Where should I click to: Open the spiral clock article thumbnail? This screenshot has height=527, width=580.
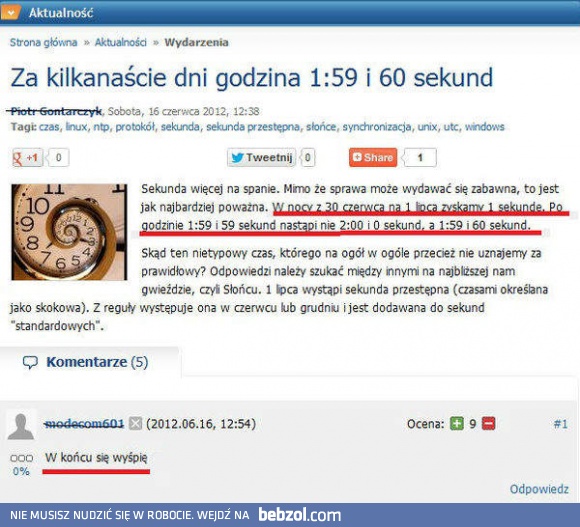(x=69, y=232)
